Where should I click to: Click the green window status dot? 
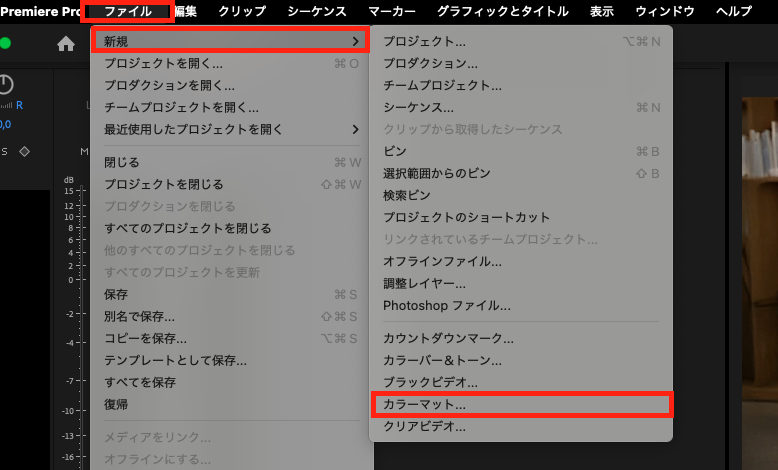(5, 43)
